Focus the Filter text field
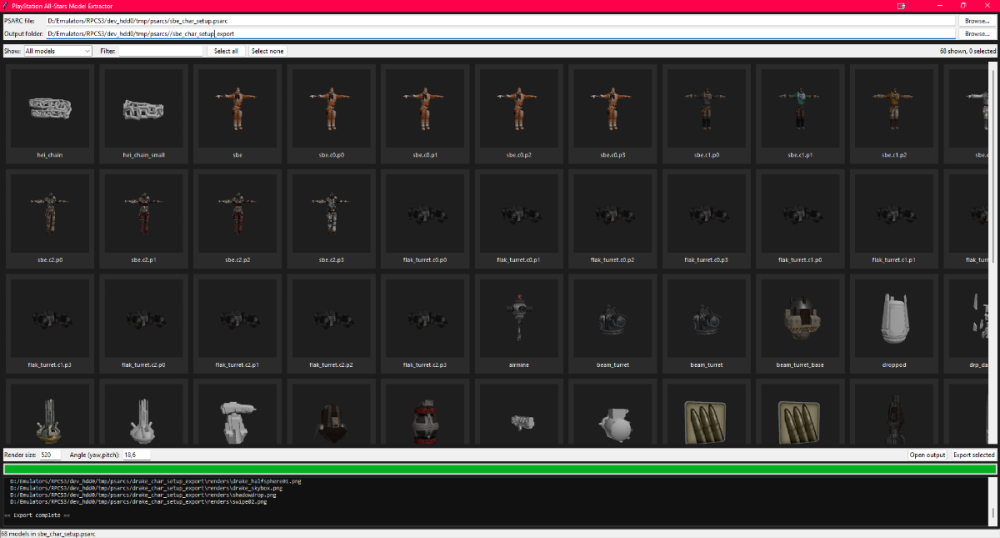Image resolution: width=1000 pixels, height=538 pixels. pos(160,51)
